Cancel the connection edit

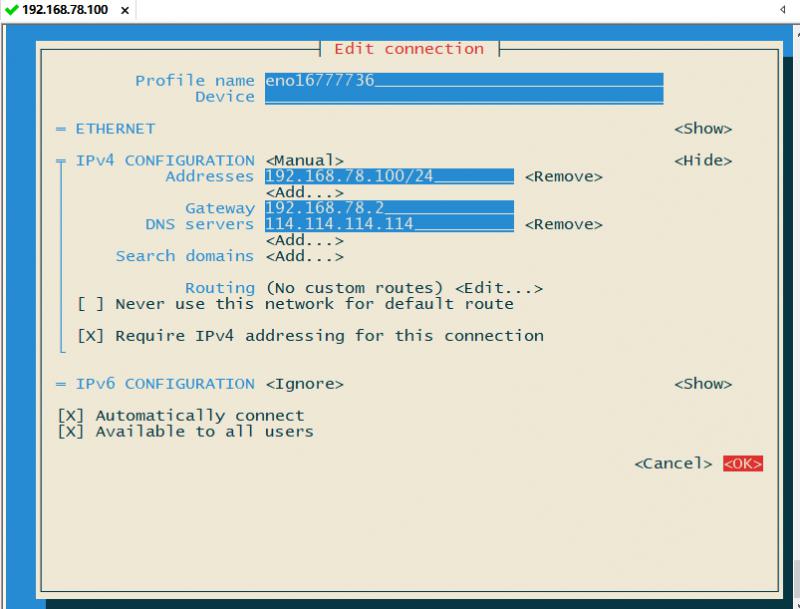[673, 464]
